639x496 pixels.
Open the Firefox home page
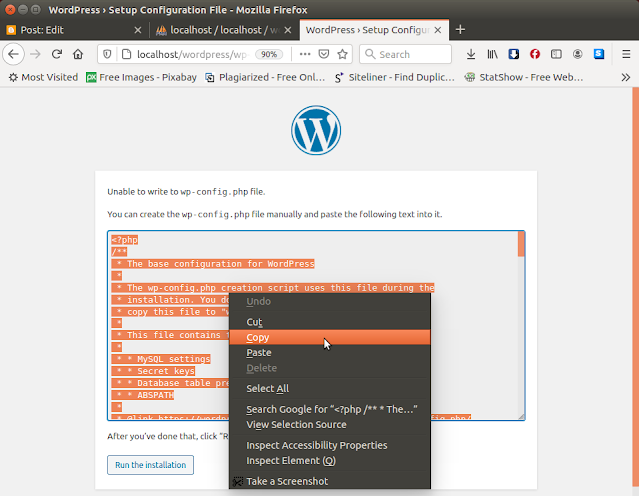point(78,54)
